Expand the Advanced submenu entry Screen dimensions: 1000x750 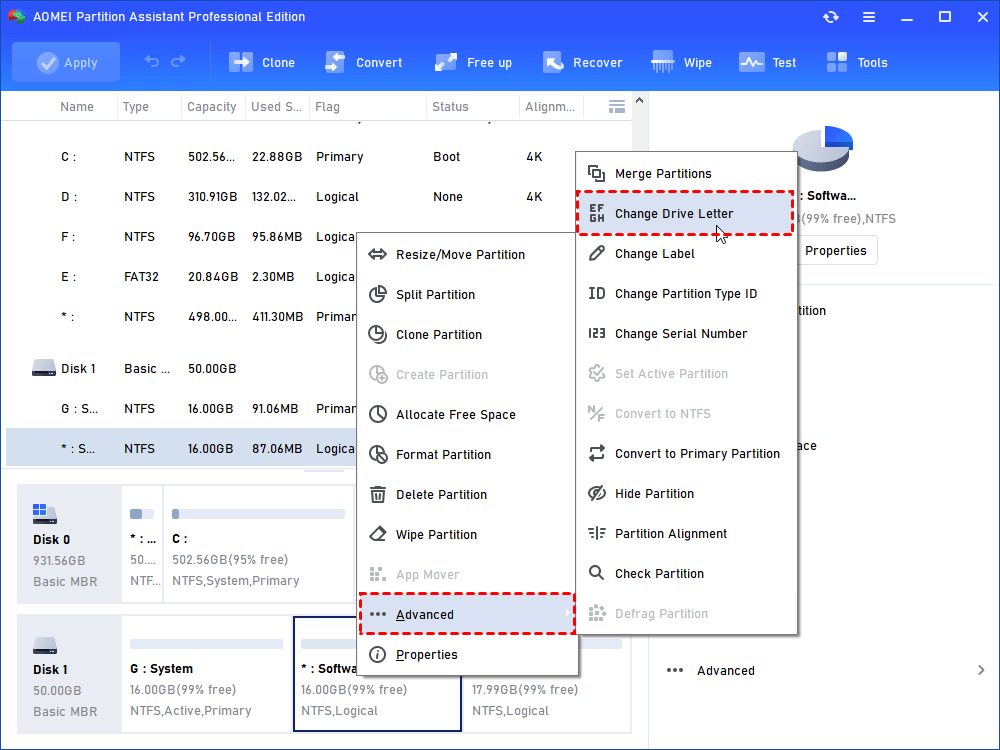467,614
